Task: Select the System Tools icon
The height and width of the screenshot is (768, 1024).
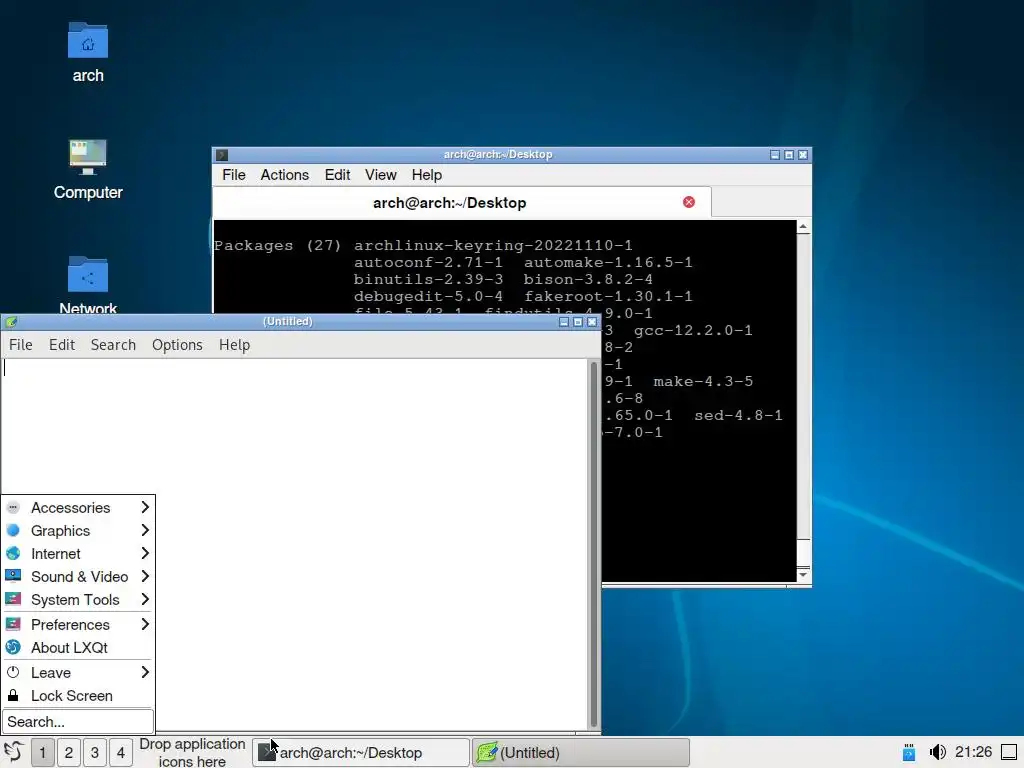Action: 13,599
